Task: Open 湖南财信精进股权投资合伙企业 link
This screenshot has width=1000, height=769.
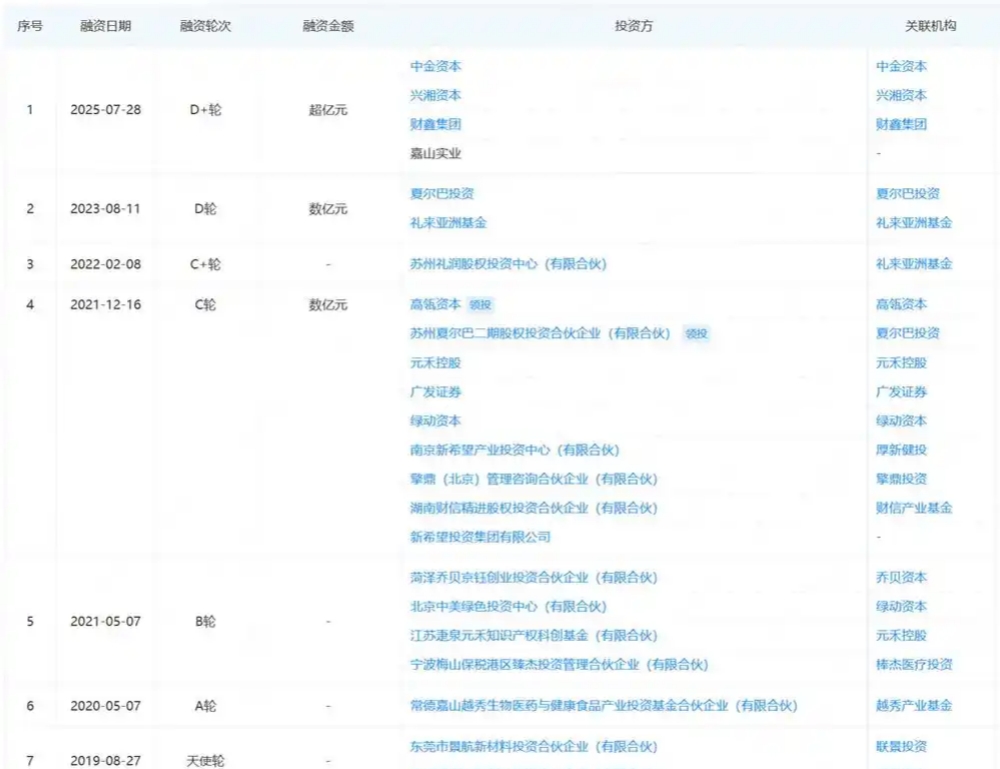Action: tap(534, 508)
